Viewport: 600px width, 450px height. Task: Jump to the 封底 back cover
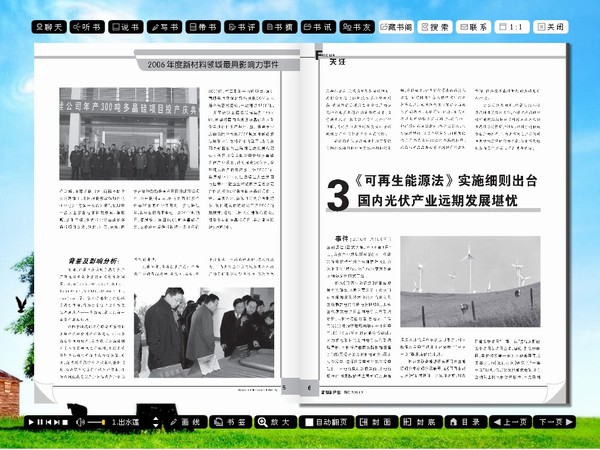pyautogui.click(x=421, y=422)
